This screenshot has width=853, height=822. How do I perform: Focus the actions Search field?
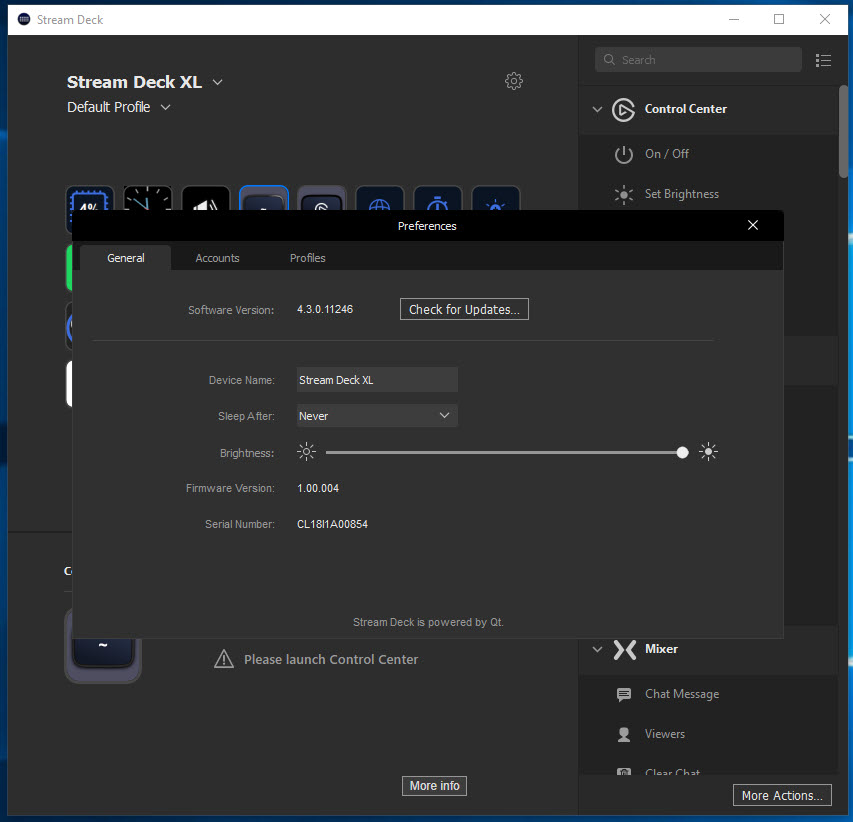pos(698,59)
